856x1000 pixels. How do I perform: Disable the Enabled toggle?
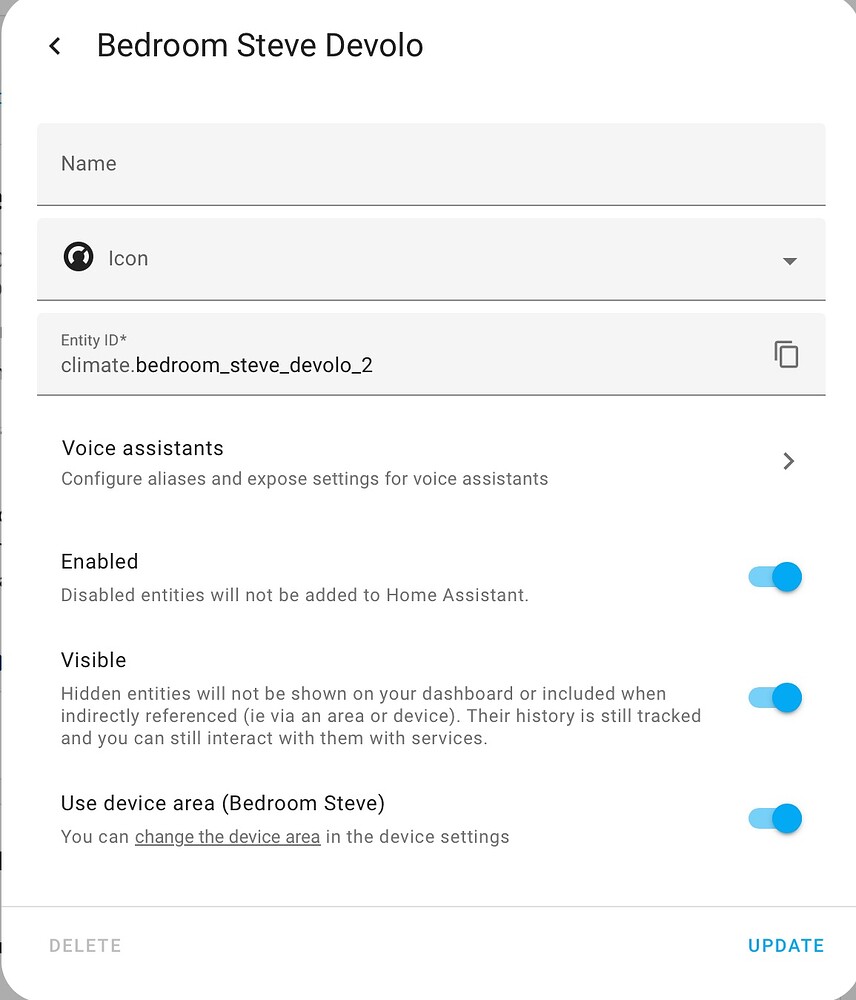(773, 577)
